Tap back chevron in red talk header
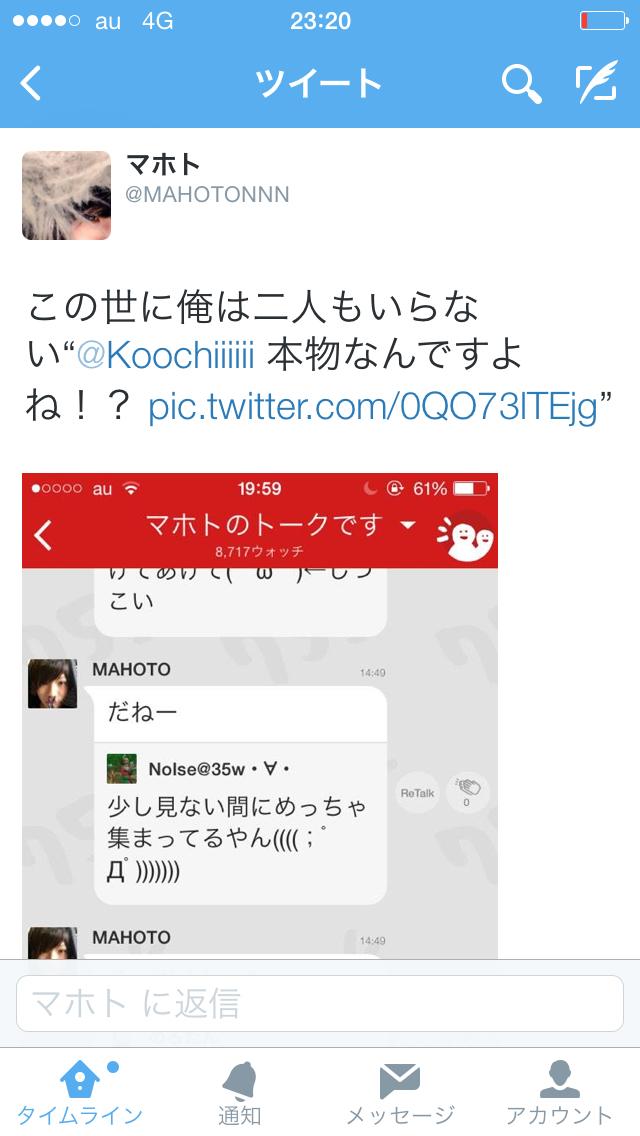 click(x=43, y=535)
